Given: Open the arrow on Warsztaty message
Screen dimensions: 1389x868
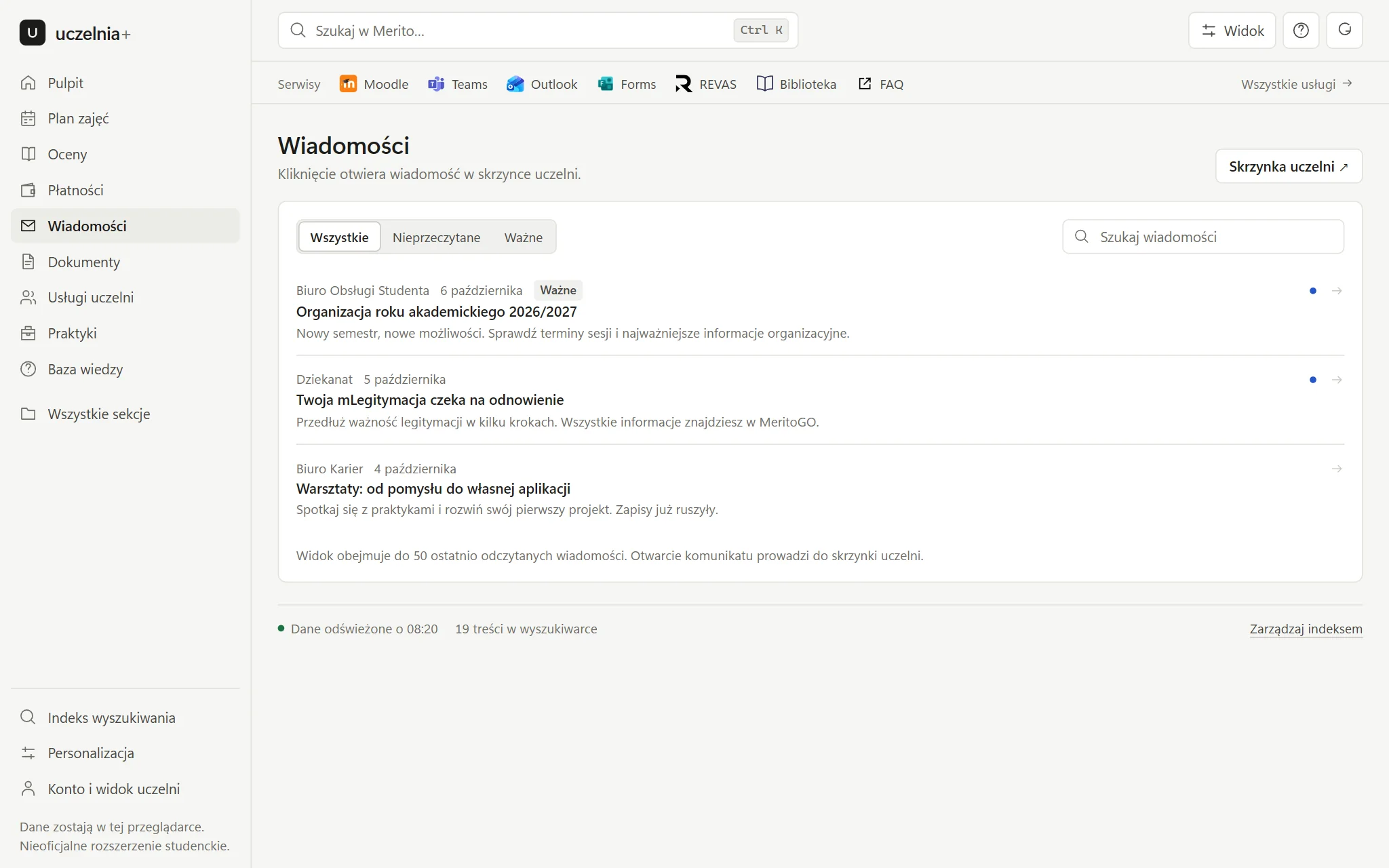Looking at the screenshot, I should (x=1337, y=469).
